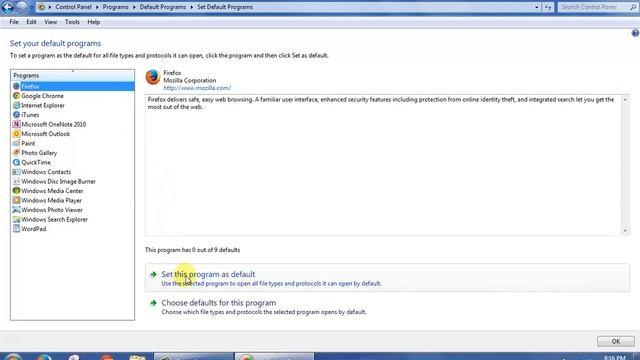Screen dimensions: 640x360
Task: Expand arrow after Default Programs breadcrumb
Action: click(x=191, y=7)
